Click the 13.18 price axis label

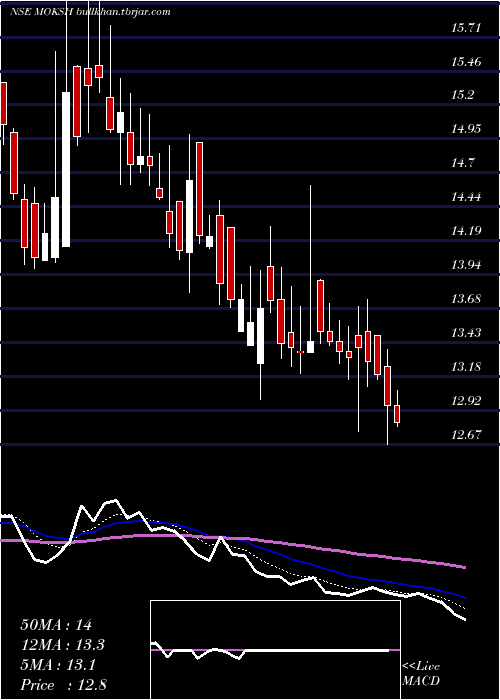[x=466, y=367]
